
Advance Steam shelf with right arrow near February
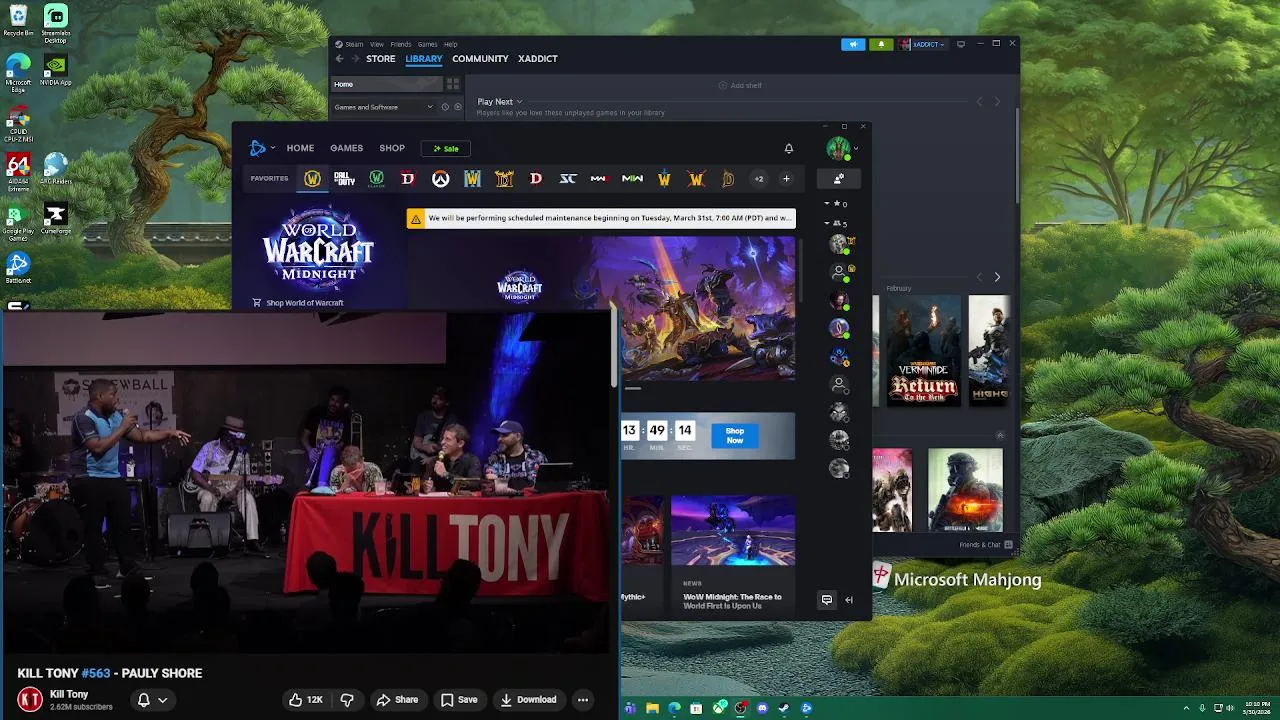997,277
